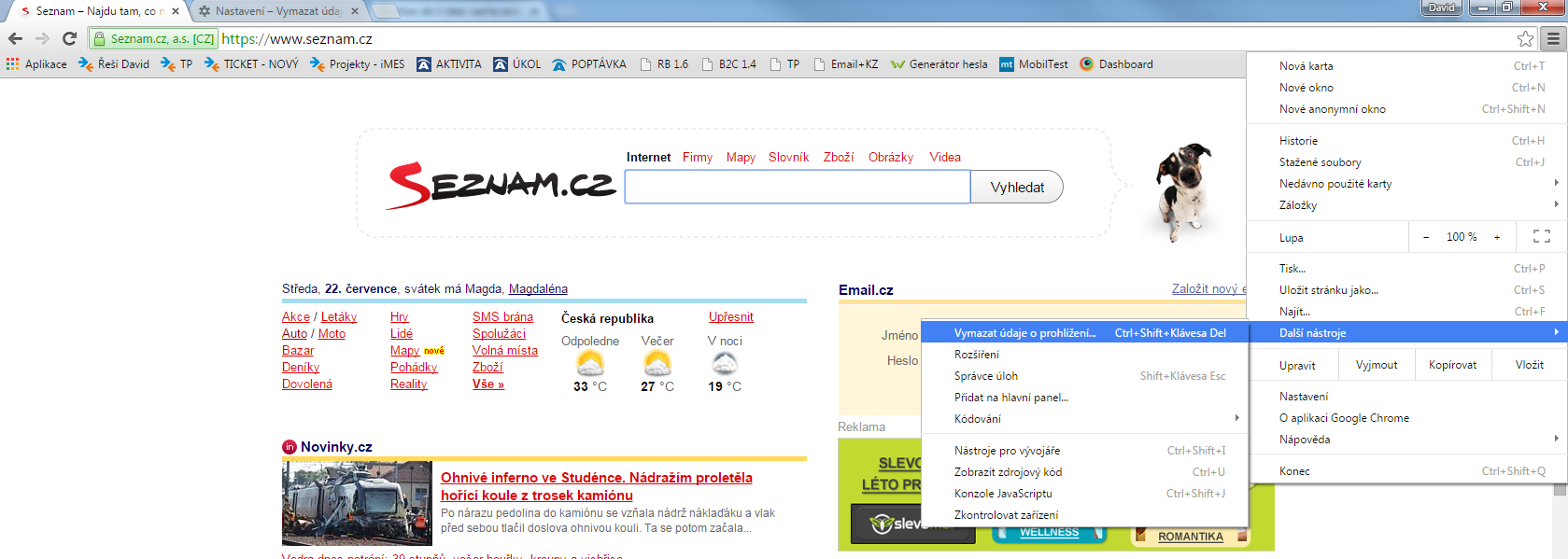Open Stažené soubory from the menu
Screen dimensions: 1568x559
pyautogui.click(x=1406, y=162)
